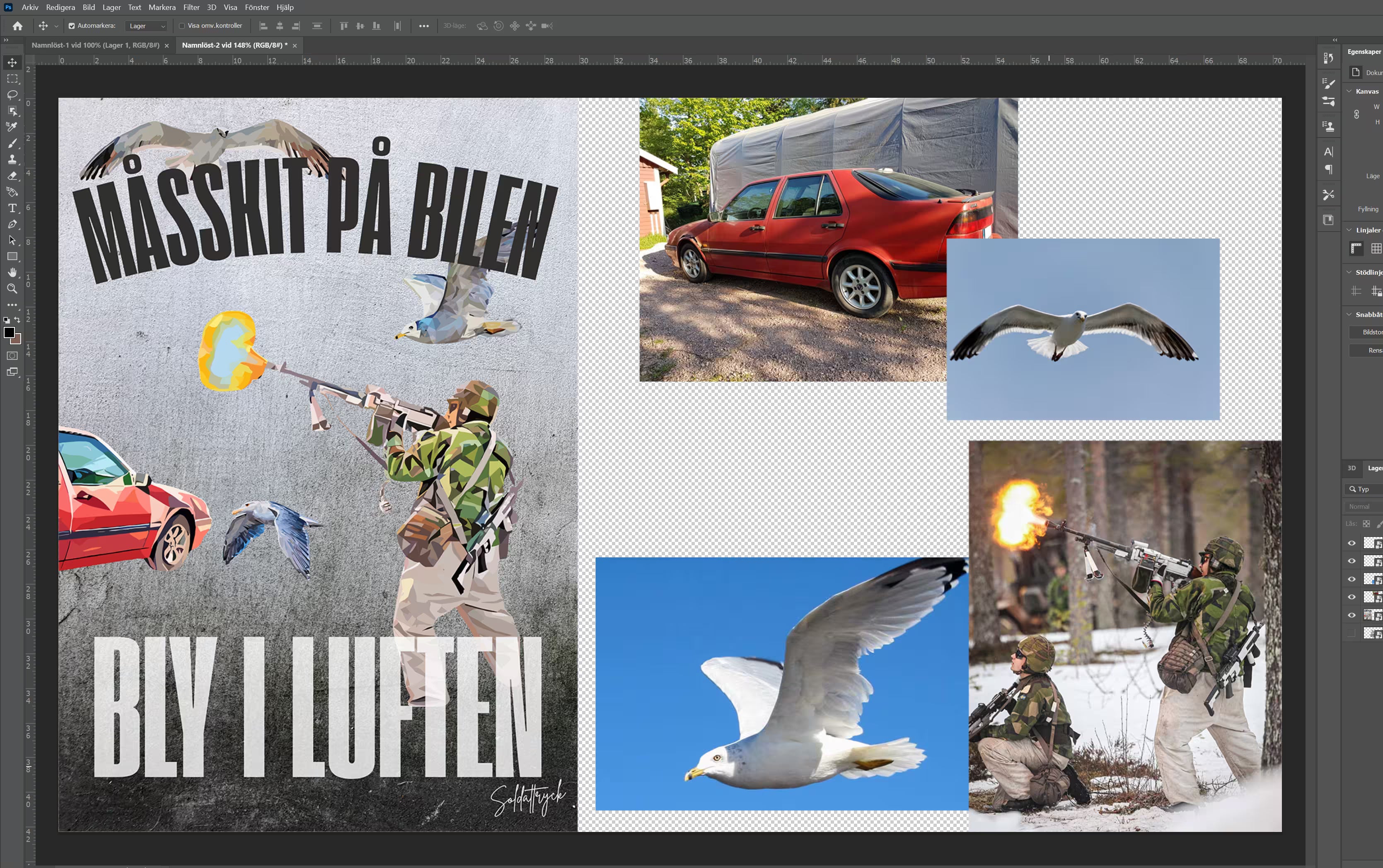
Task: Open the Fönster menu
Action: click(256, 7)
